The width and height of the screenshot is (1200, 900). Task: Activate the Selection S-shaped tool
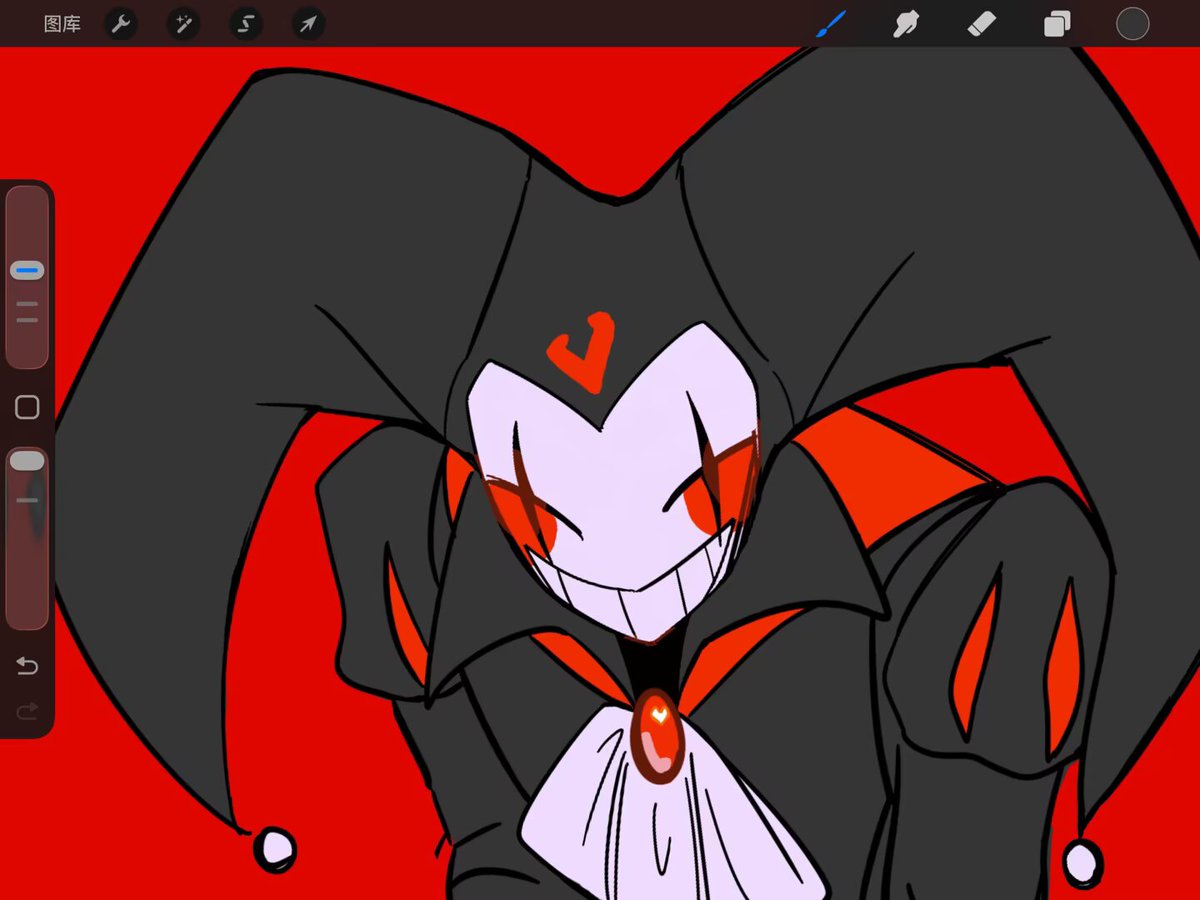coord(246,24)
